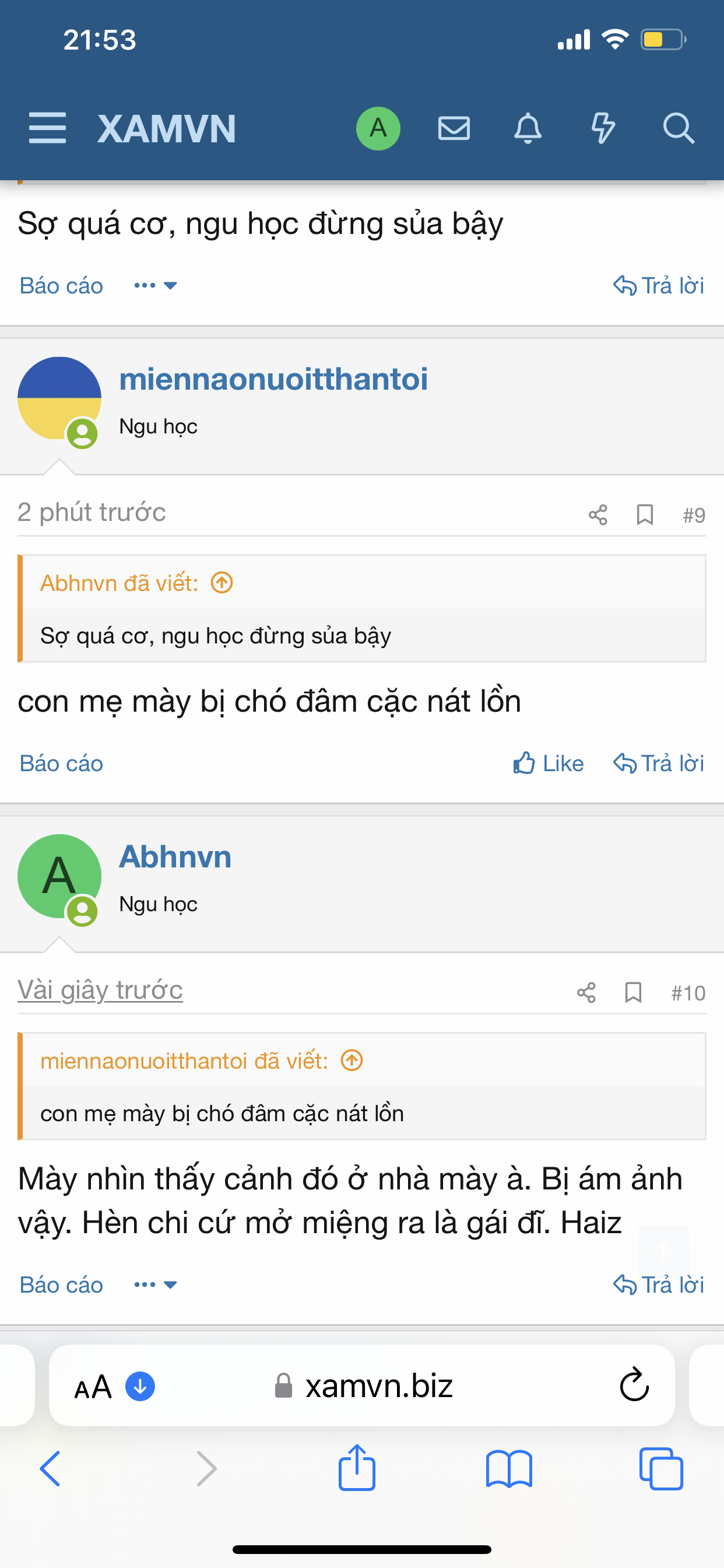Open the green A account menu

[x=378, y=128]
